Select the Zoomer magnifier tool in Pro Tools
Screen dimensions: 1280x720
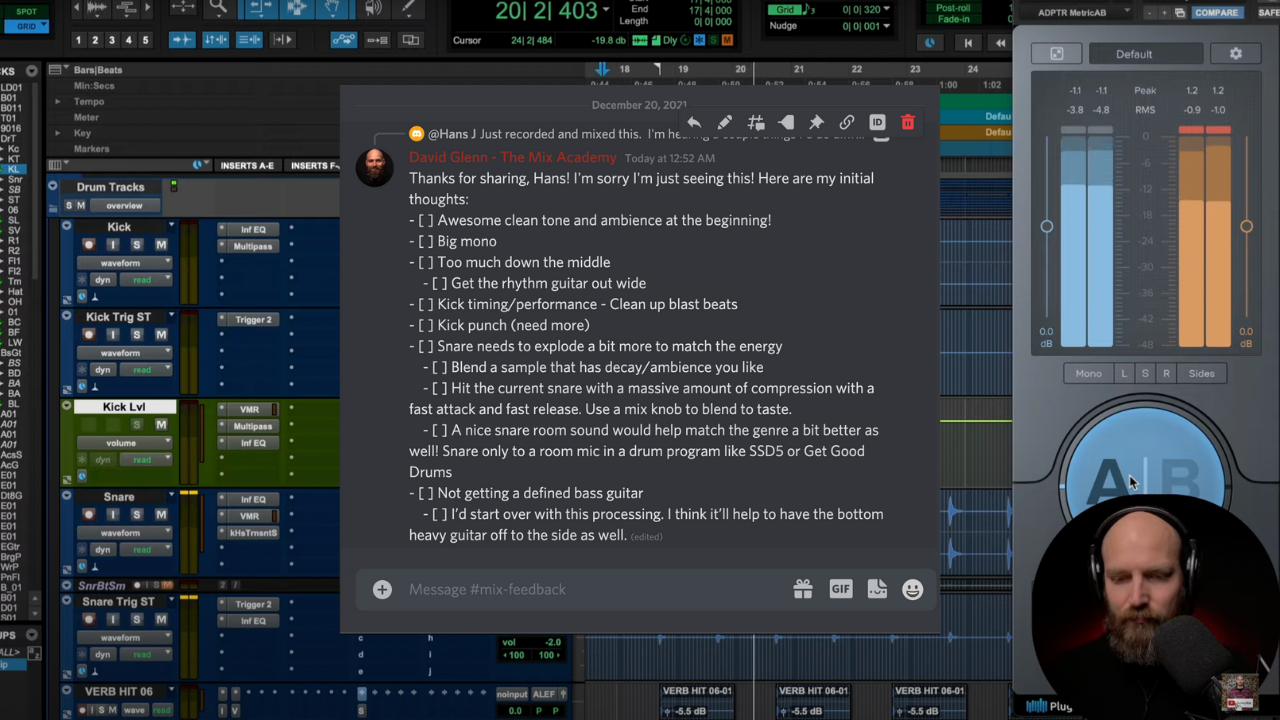(x=218, y=8)
